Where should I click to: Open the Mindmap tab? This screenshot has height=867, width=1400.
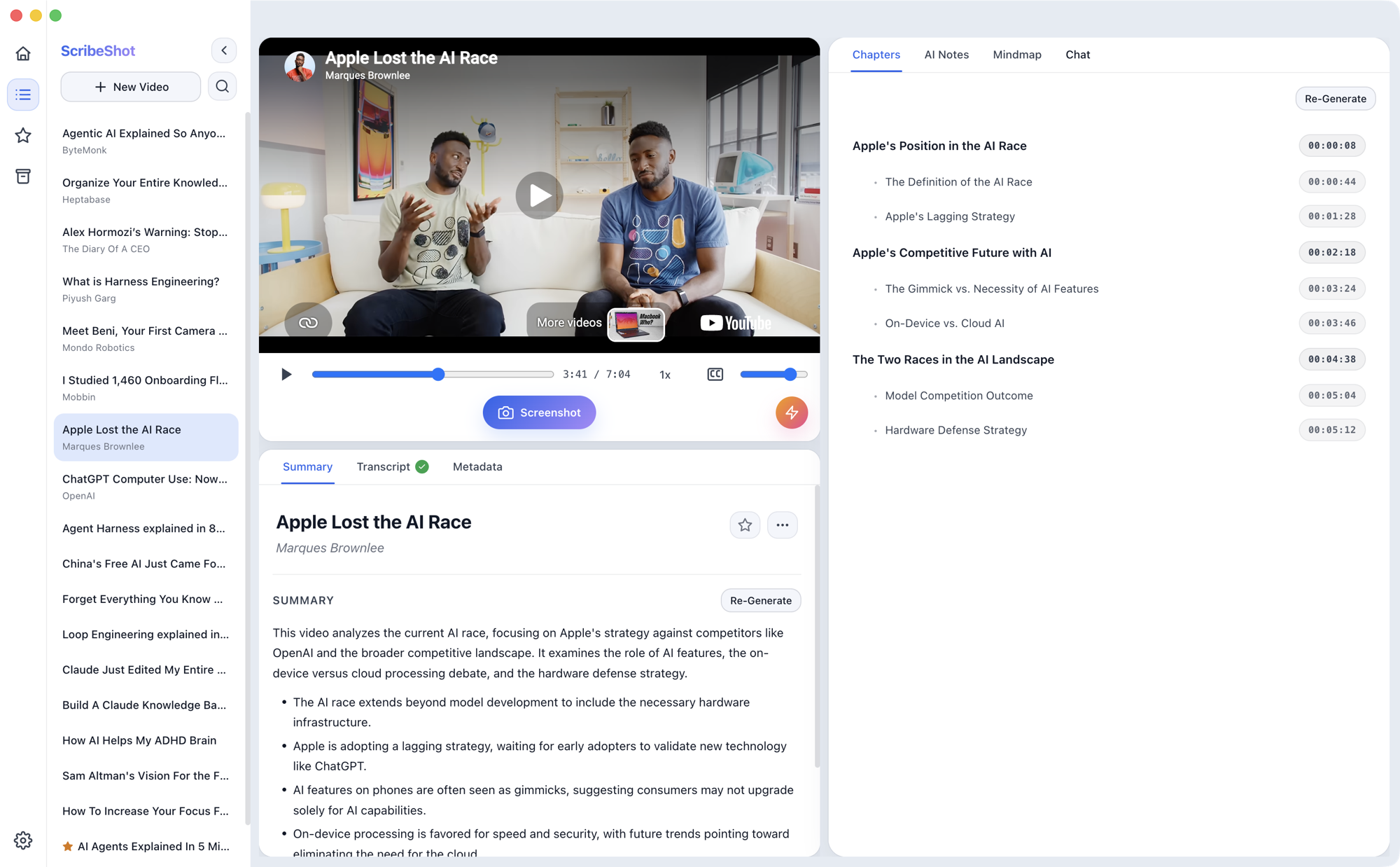pos(1017,55)
